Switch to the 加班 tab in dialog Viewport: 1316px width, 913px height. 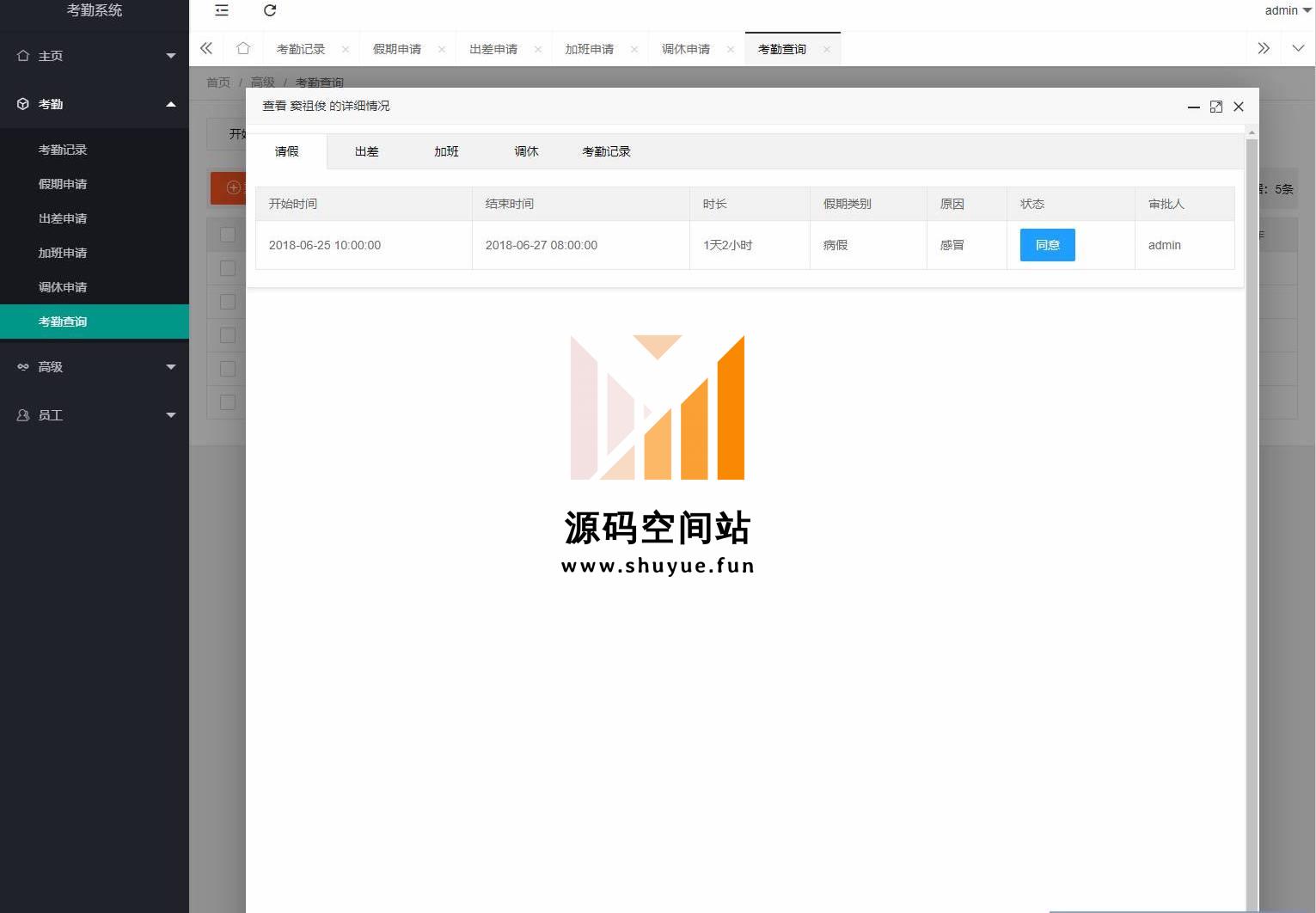coord(447,151)
